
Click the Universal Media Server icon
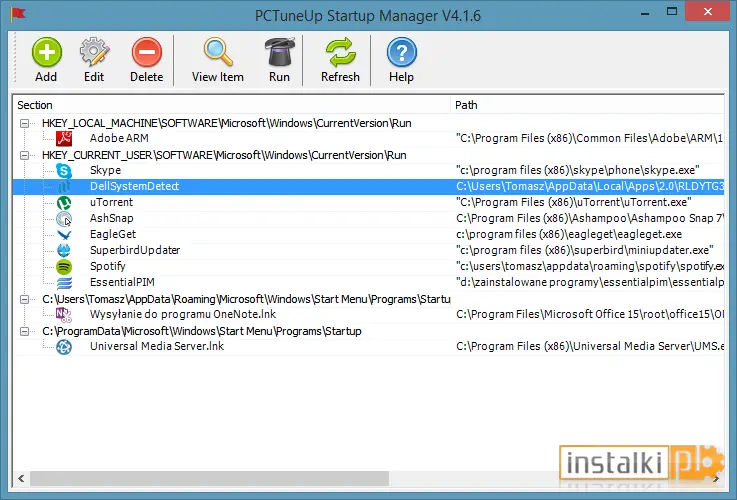tap(64, 346)
